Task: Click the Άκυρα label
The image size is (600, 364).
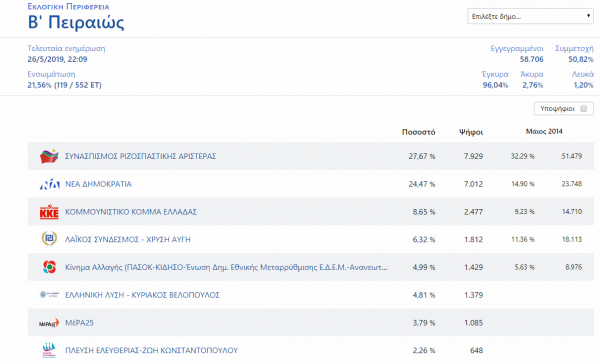Action: [x=532, y=74]
